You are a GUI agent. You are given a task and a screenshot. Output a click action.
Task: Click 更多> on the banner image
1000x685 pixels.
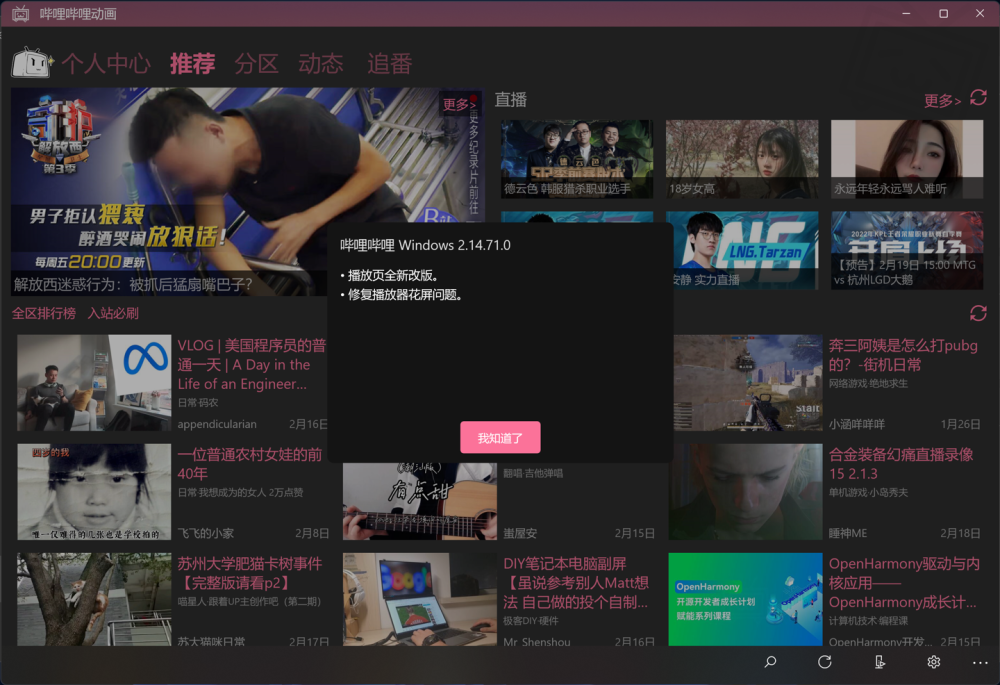(x=459, y=104)
